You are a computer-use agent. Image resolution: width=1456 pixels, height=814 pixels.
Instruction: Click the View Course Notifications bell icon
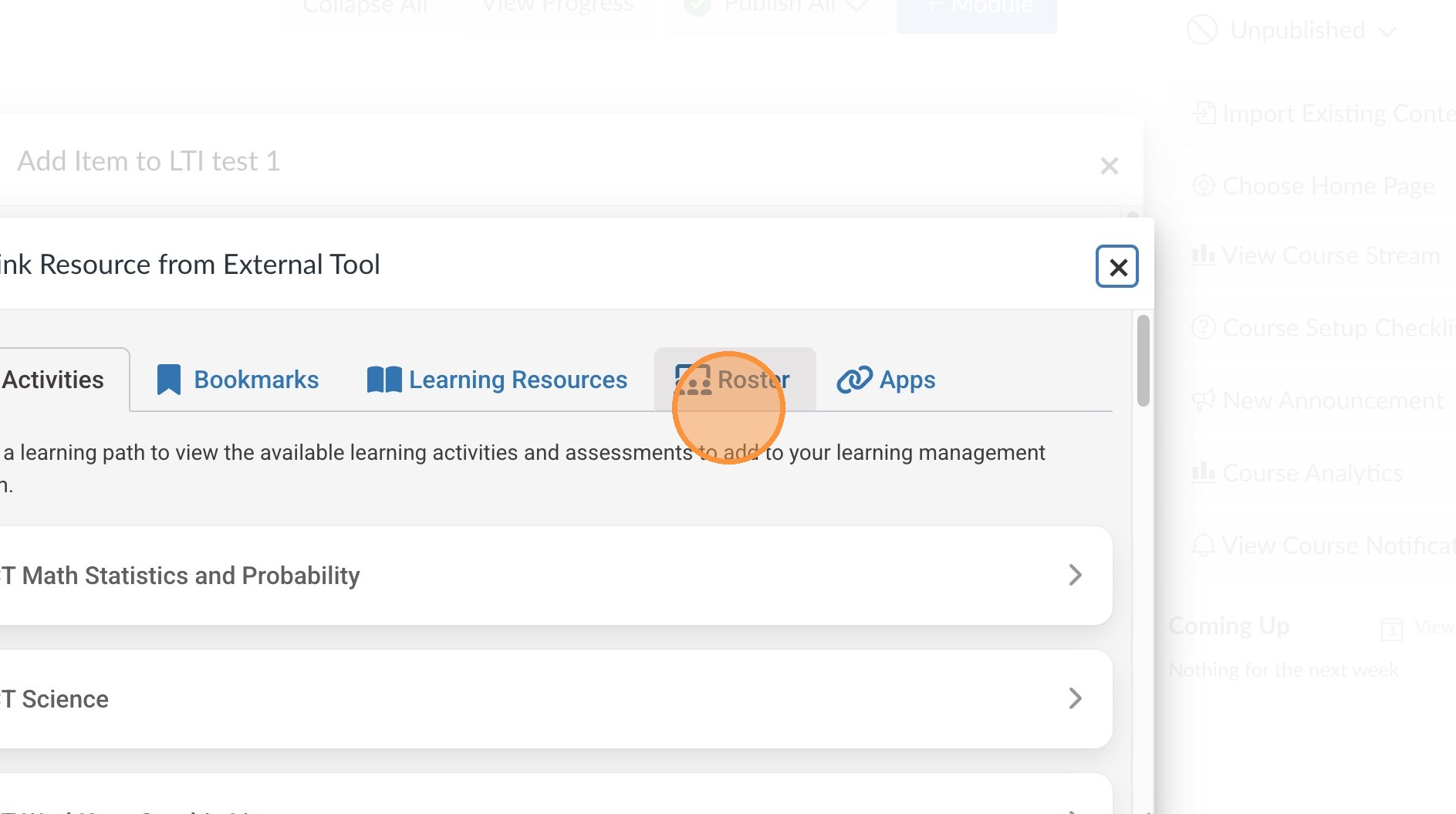tap(1203, 545)
